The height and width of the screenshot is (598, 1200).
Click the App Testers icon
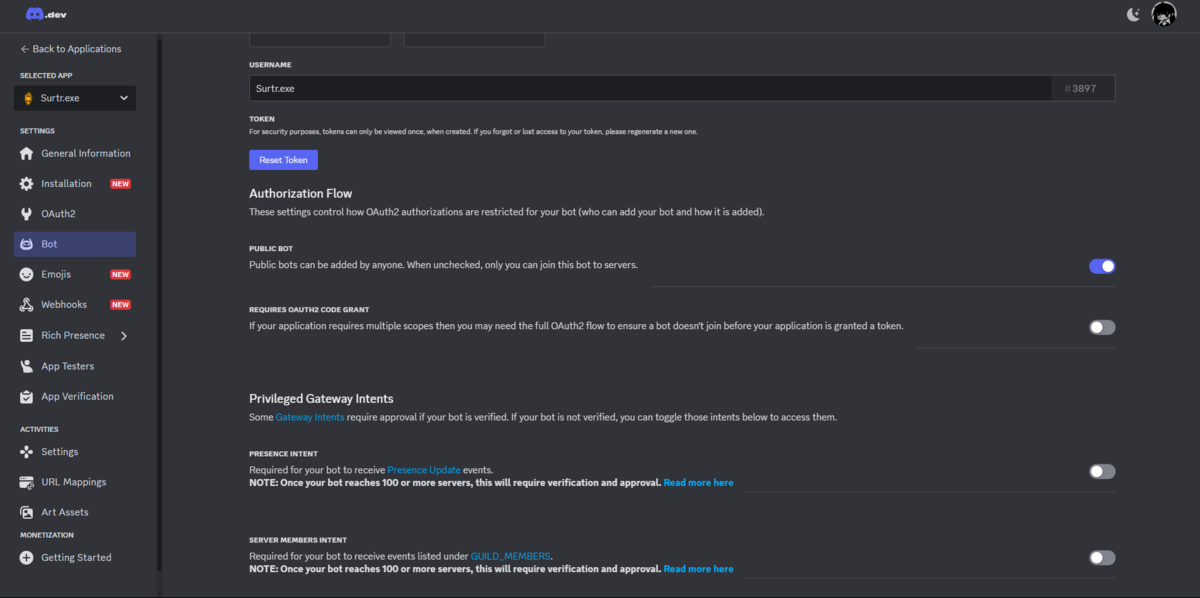pyautogui.click(x=27, y=366)
